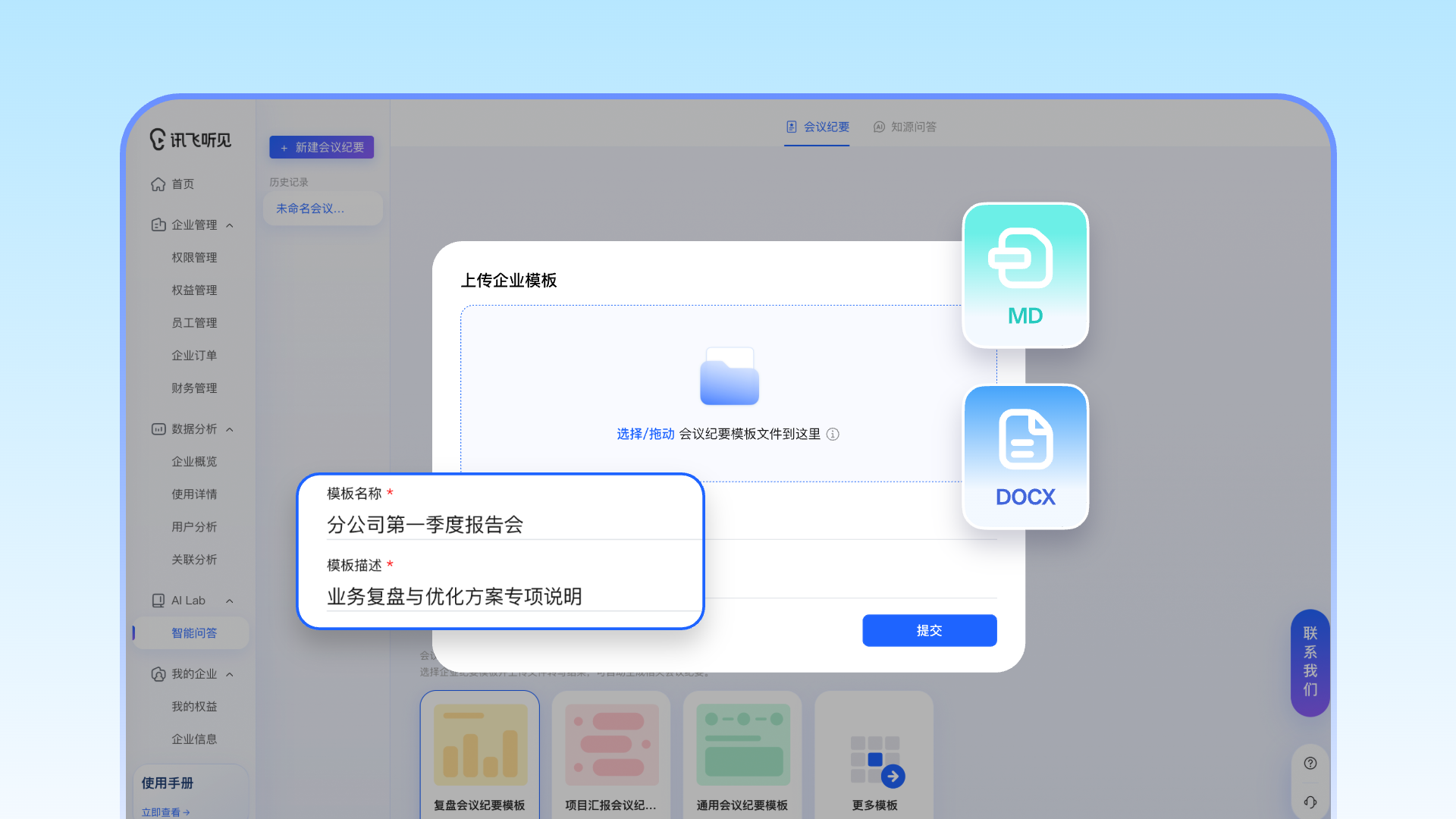Click the AI Lab section icon

point(158,601)
